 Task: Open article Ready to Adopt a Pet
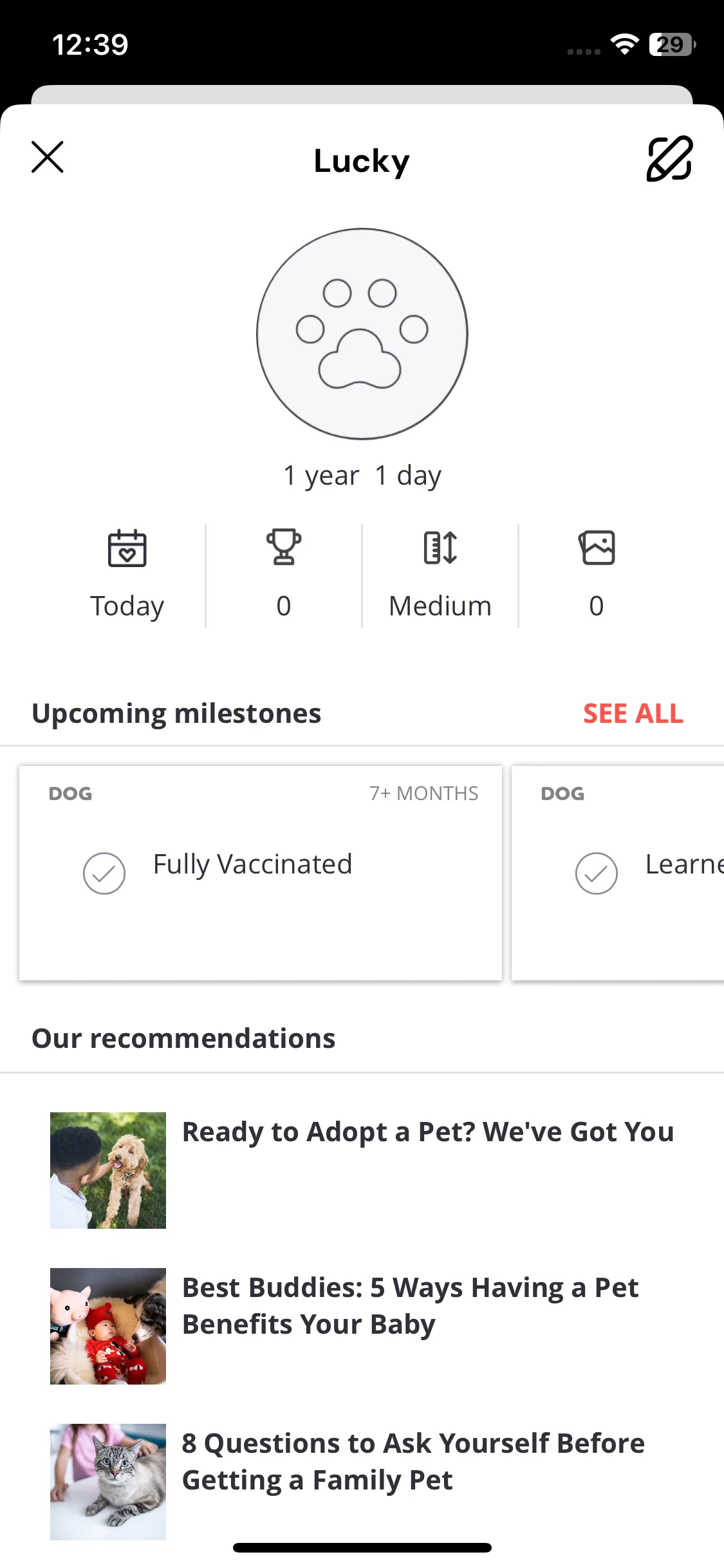coord(428,1132)
